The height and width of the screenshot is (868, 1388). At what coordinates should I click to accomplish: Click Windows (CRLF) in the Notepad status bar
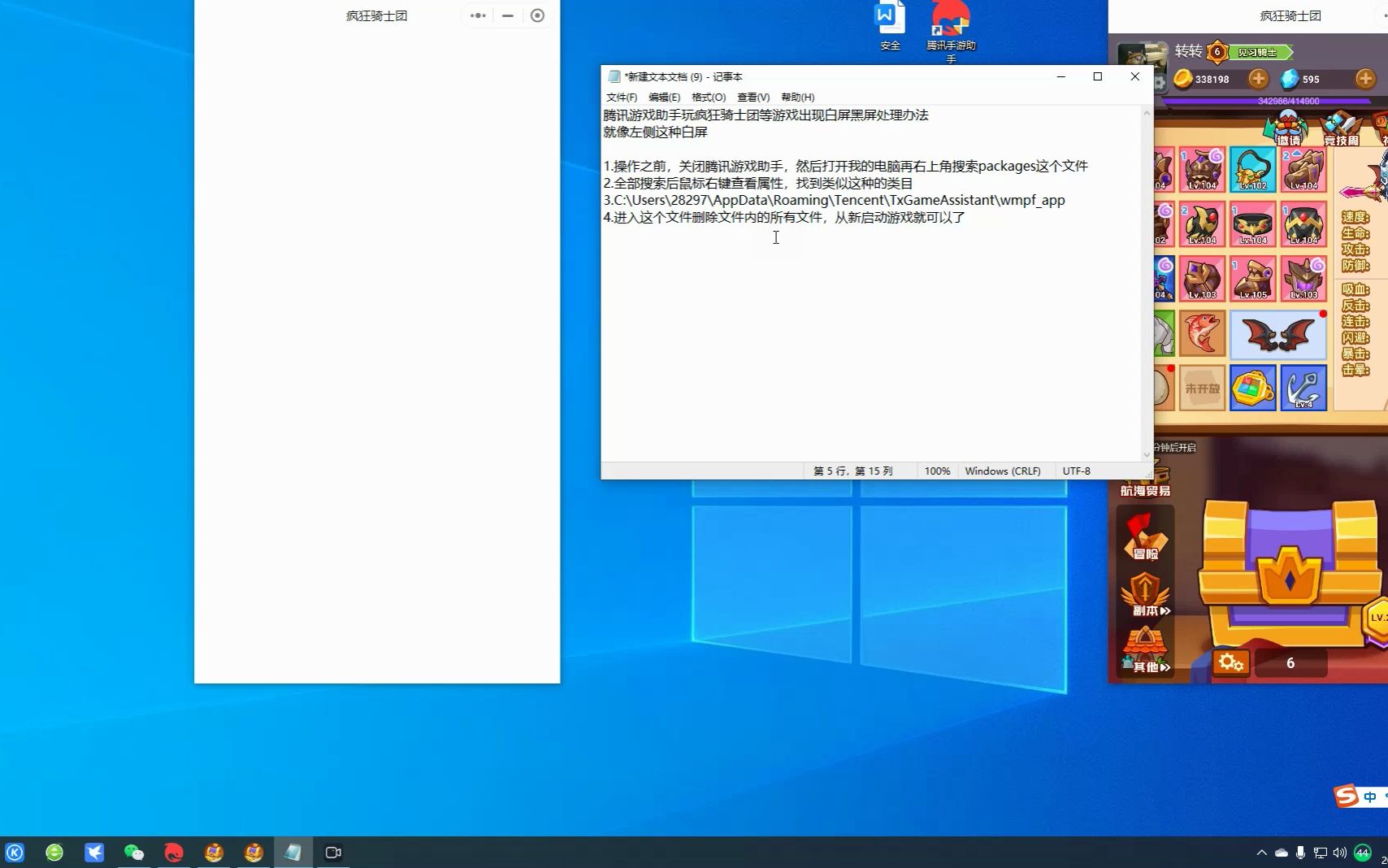pyautogui.click(x=1002, y=471)
